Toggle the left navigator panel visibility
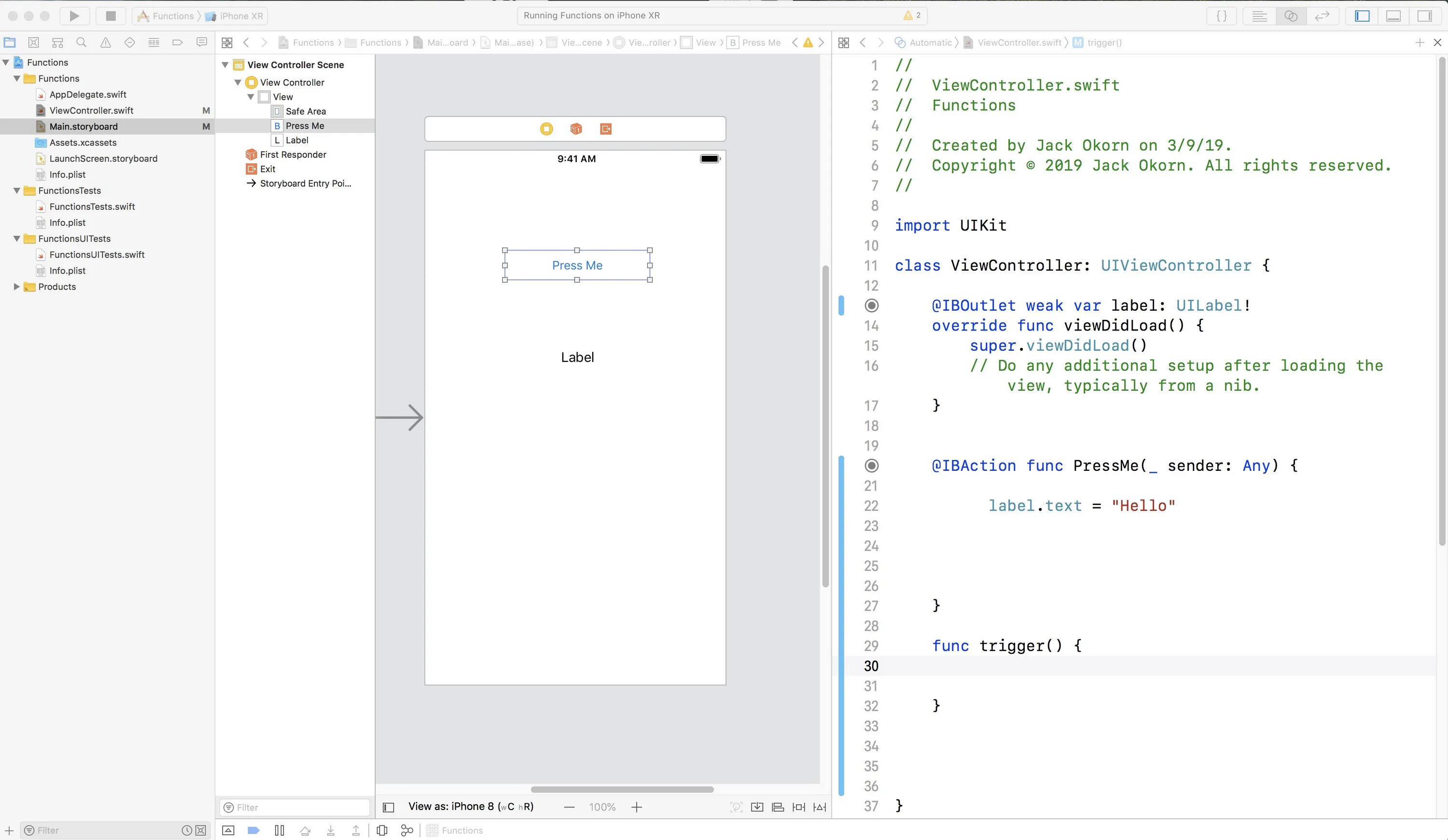Screen dimensions: 1448x840 coord(1362,16)
